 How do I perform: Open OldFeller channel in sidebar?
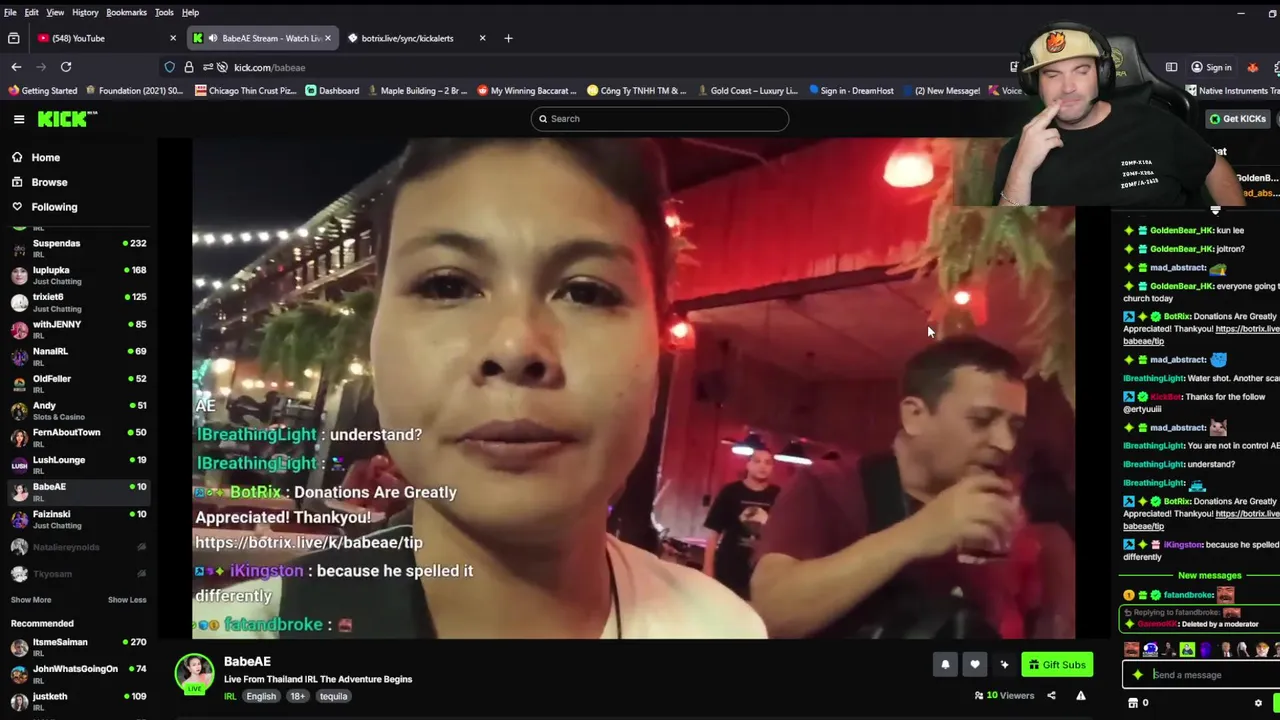[x=78, y=383]
